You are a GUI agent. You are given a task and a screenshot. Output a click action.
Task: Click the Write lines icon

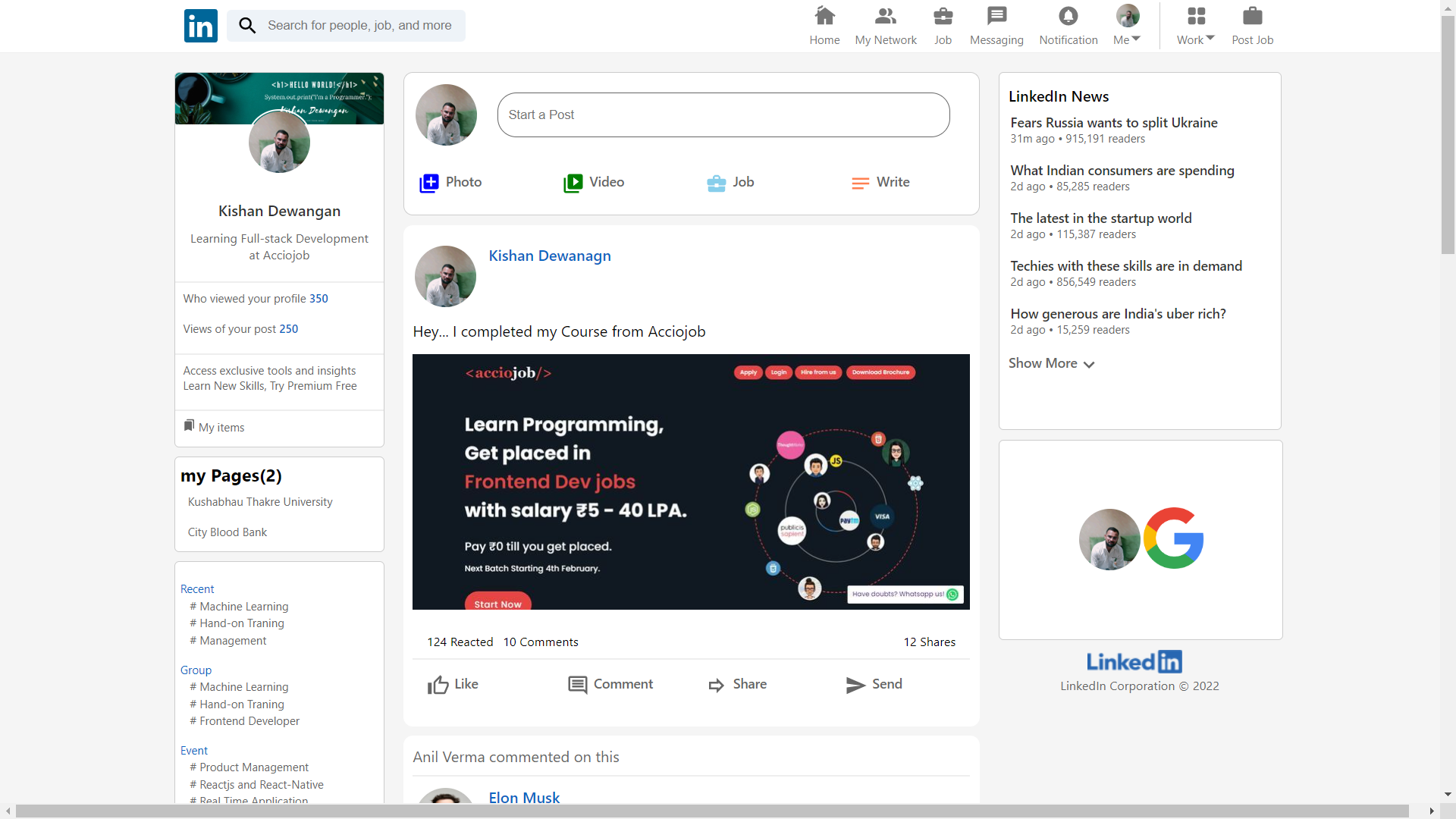[x=860, y=183]
